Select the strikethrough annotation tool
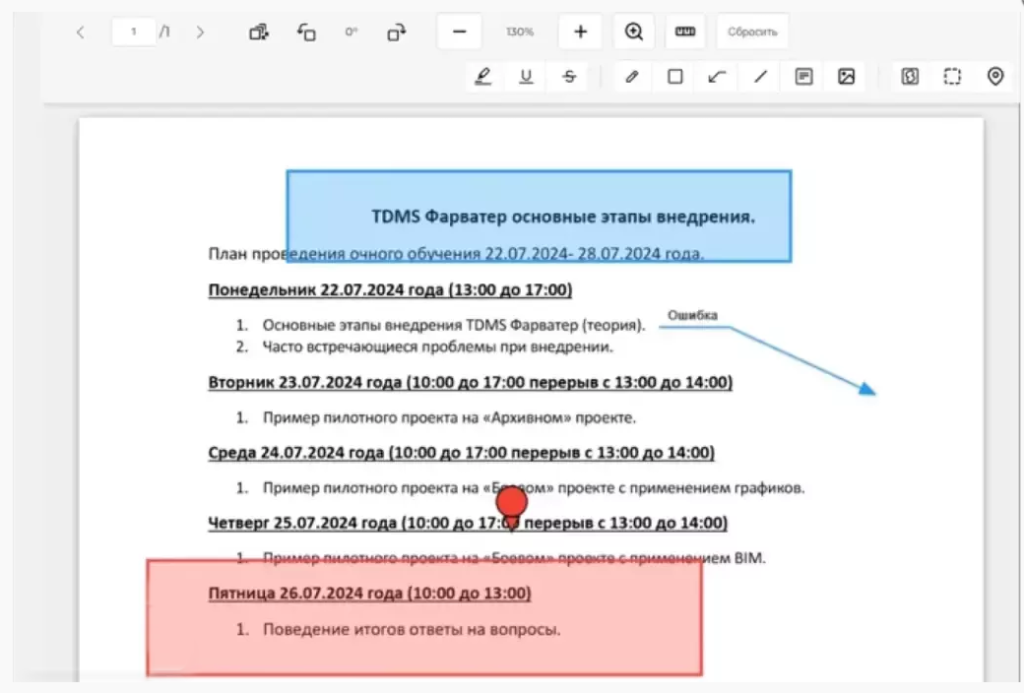Image resolution: width=1024 pixels, height=693 pixels. (x=569, y=77)
